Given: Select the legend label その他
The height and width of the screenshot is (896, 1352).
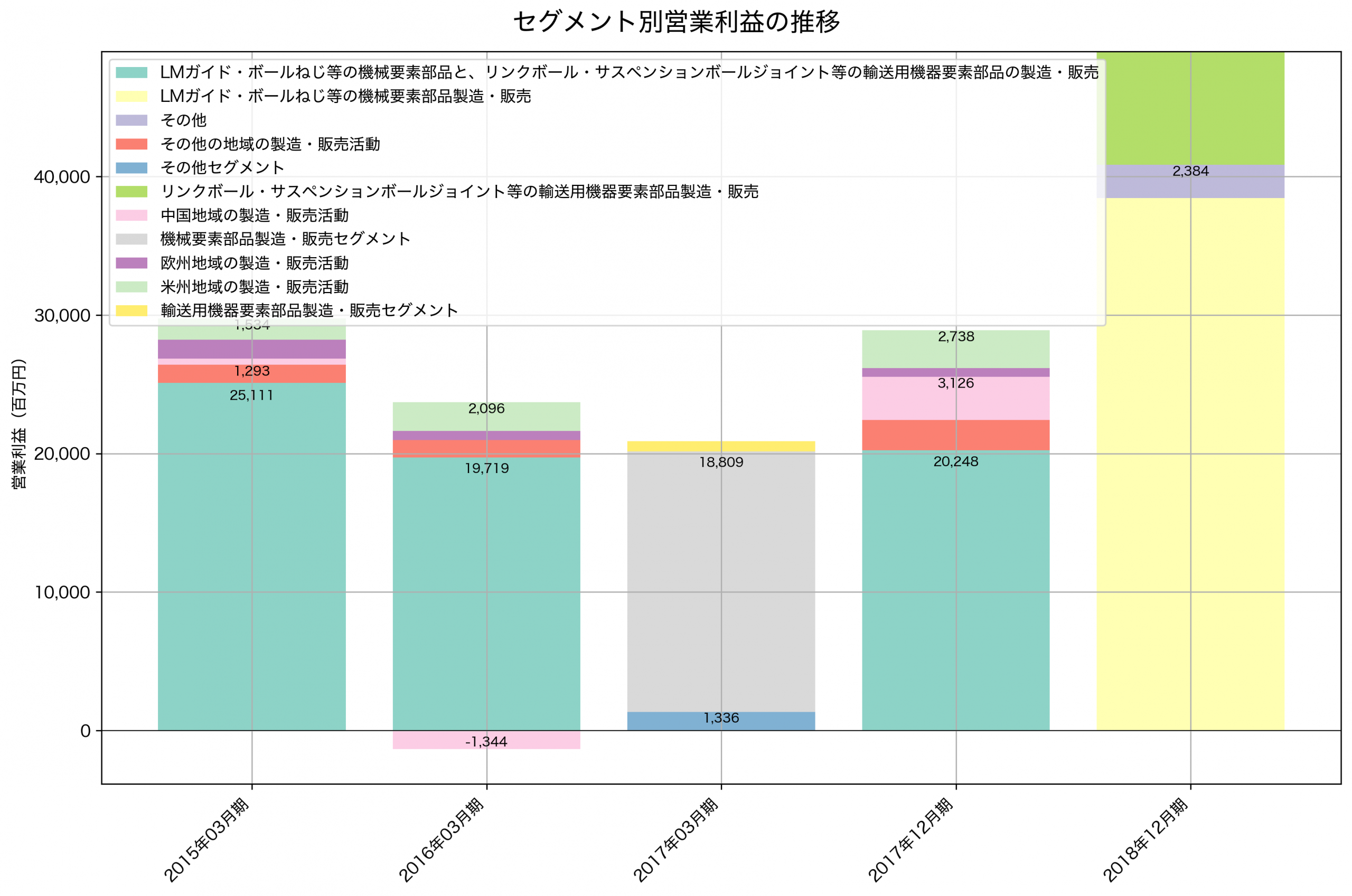Looking at the screenshot, I should (x=183, y=120).
